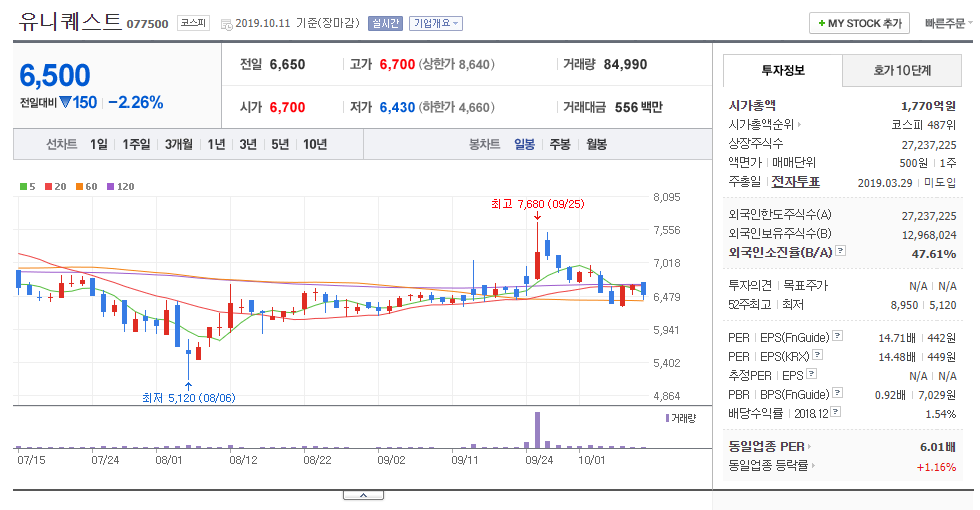Click the help icon next to 배당수익률 2018.12
980x510 pixels.
(x=836, y=412)
